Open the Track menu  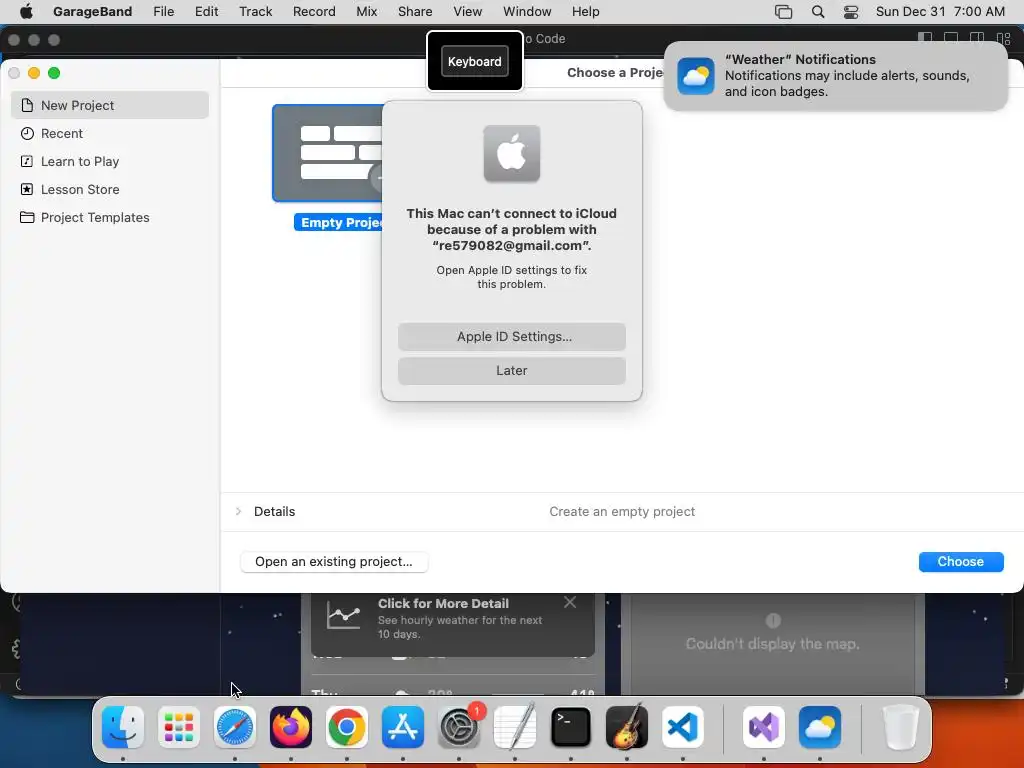(x=255, y=12)
